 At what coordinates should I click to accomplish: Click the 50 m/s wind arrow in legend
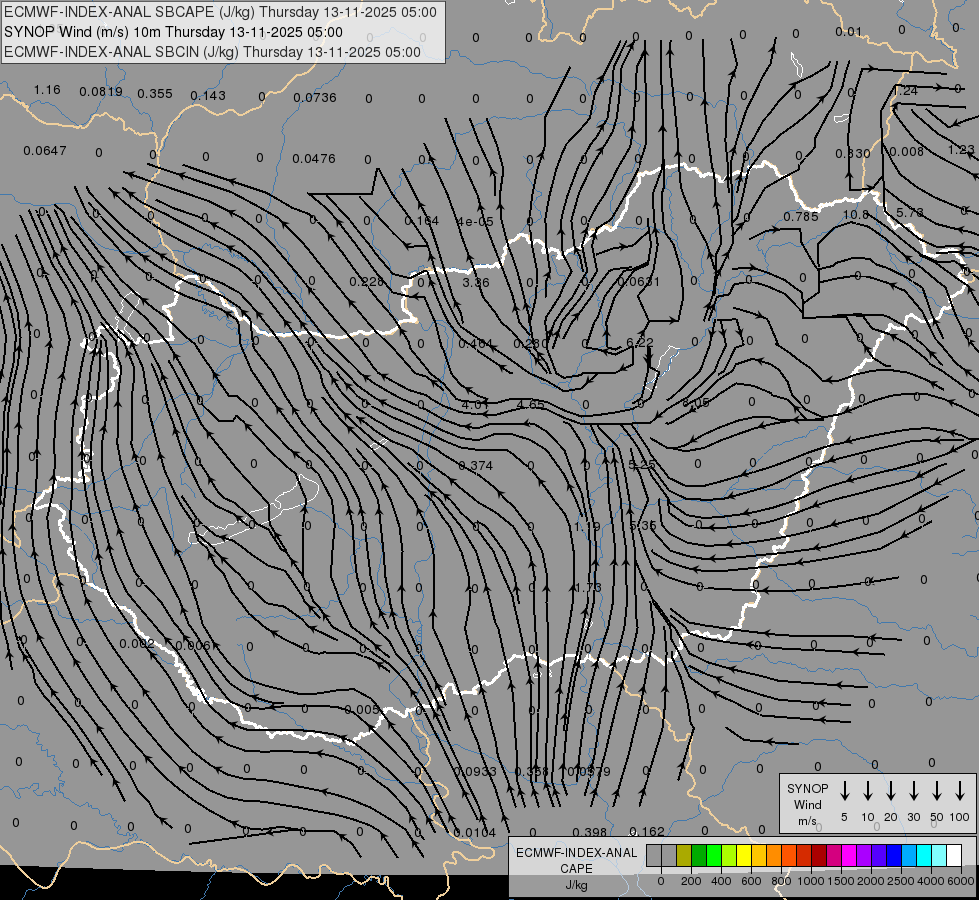937,791
